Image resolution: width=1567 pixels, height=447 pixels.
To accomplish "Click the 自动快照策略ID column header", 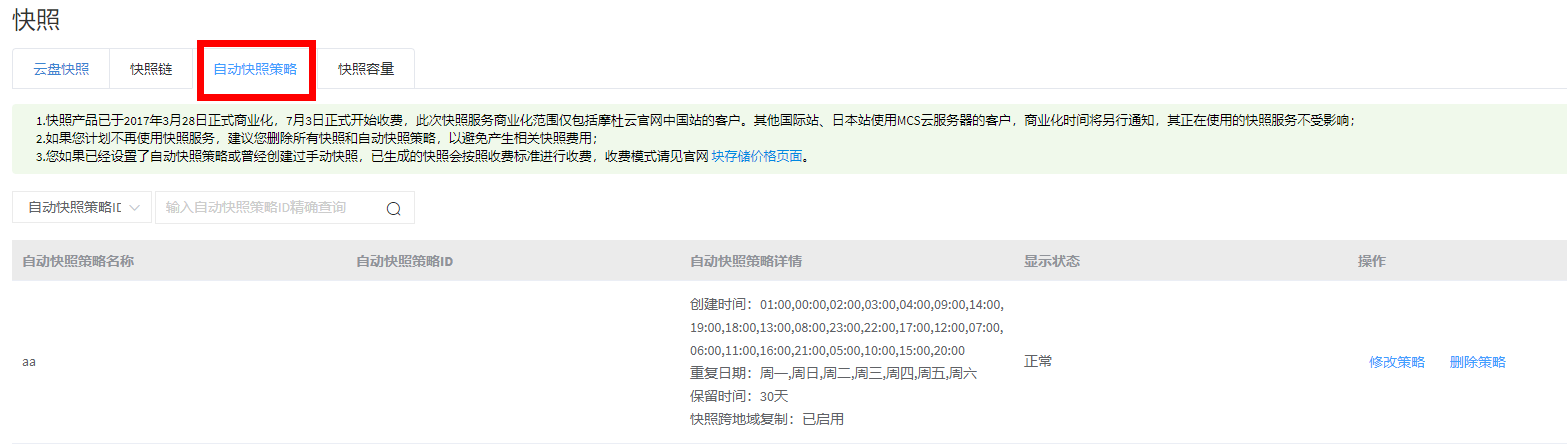I will (x=405, y=261).
